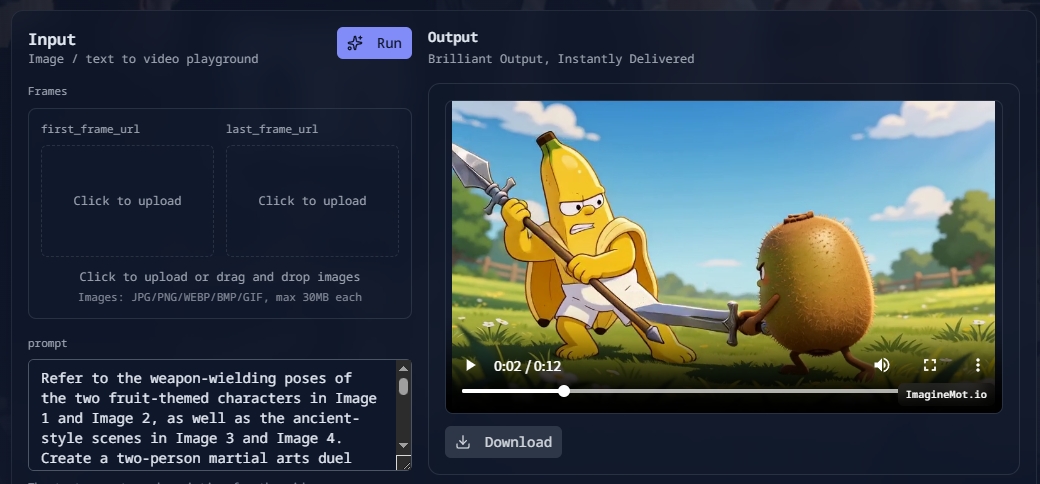Upload an image to first_frame_url box
Viewport: 1040px width, 484px height.
coord(127,201)
